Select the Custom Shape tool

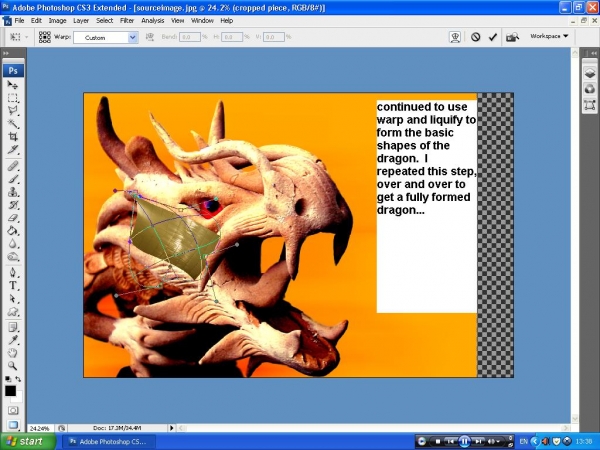pyautogui.click(x=13, y=311)
